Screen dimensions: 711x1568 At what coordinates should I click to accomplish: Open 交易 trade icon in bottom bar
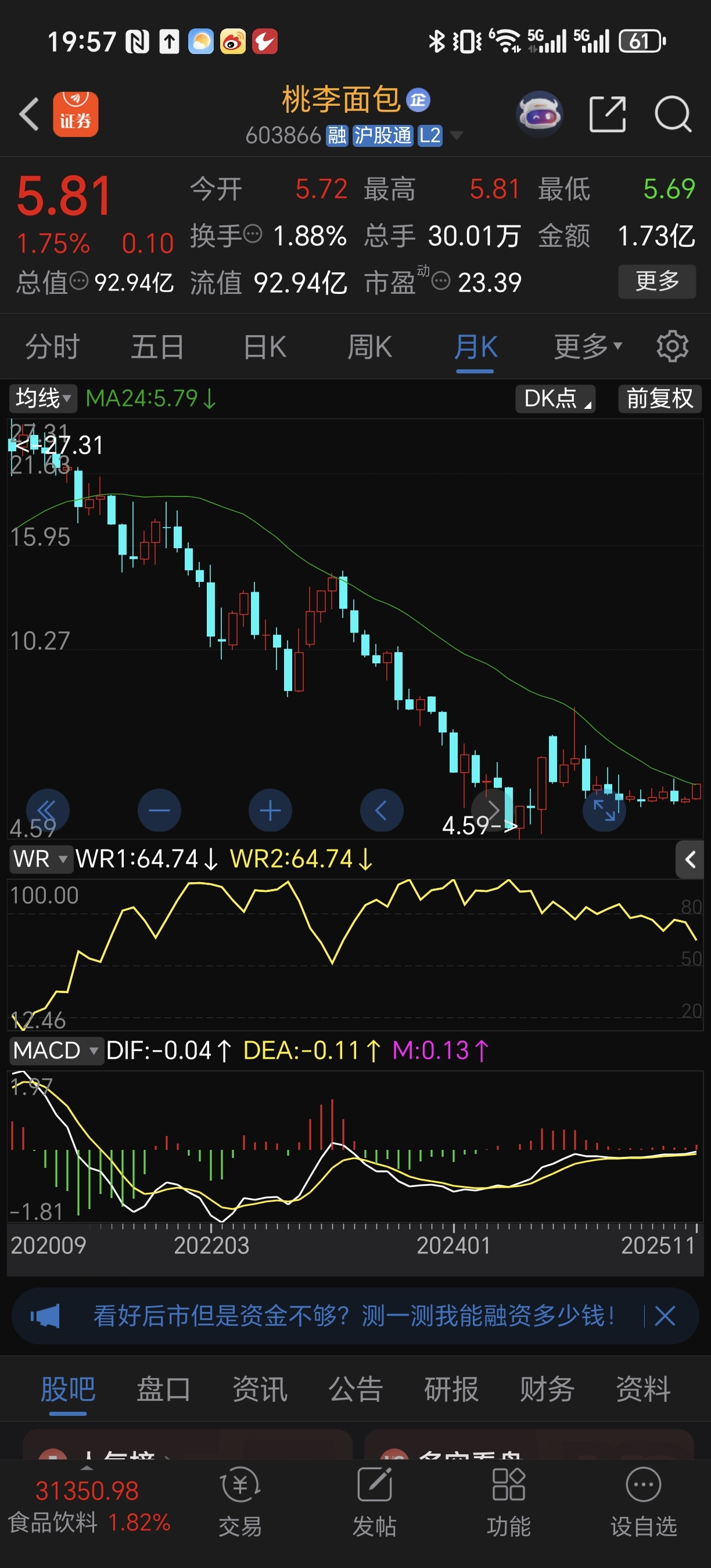click(240, 1501)
